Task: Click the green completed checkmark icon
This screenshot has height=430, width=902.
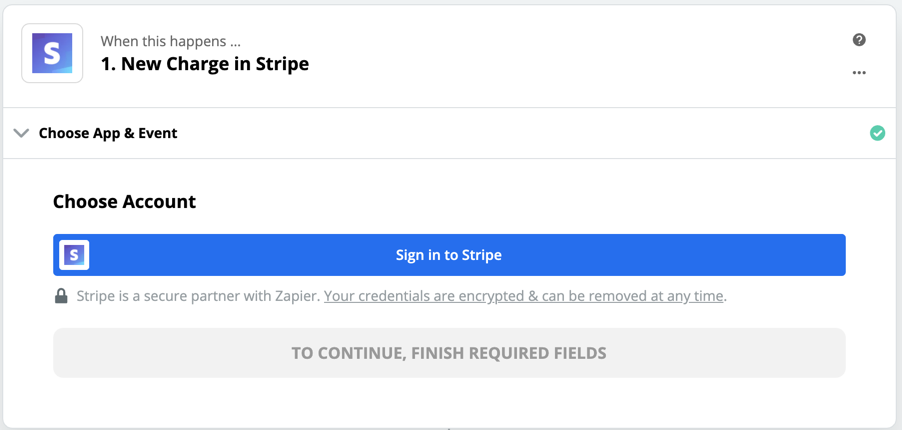Action: click(877, 133)
